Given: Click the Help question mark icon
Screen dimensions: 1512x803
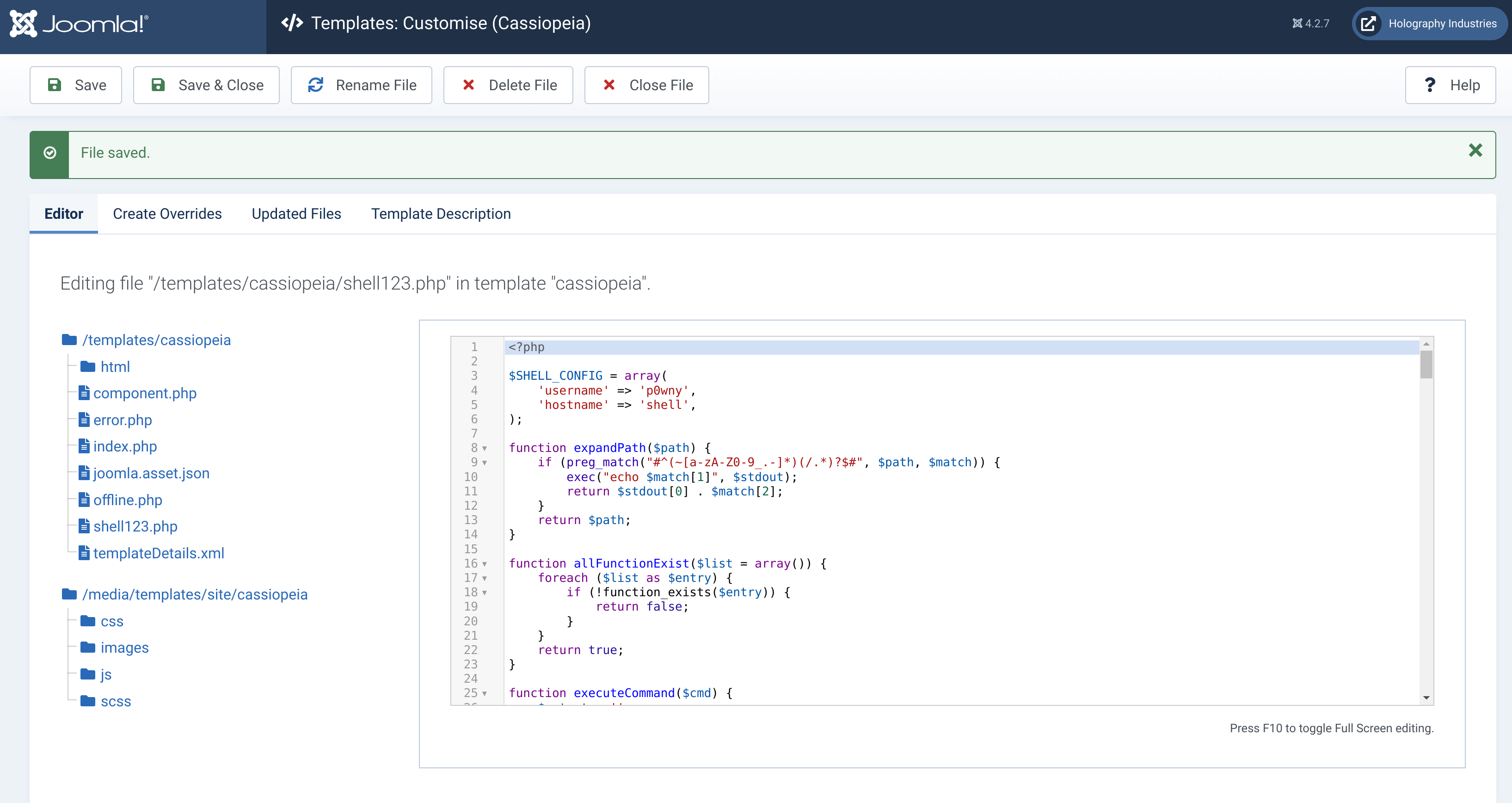Looking at the screenshot, I should (x=1430, y=85).
